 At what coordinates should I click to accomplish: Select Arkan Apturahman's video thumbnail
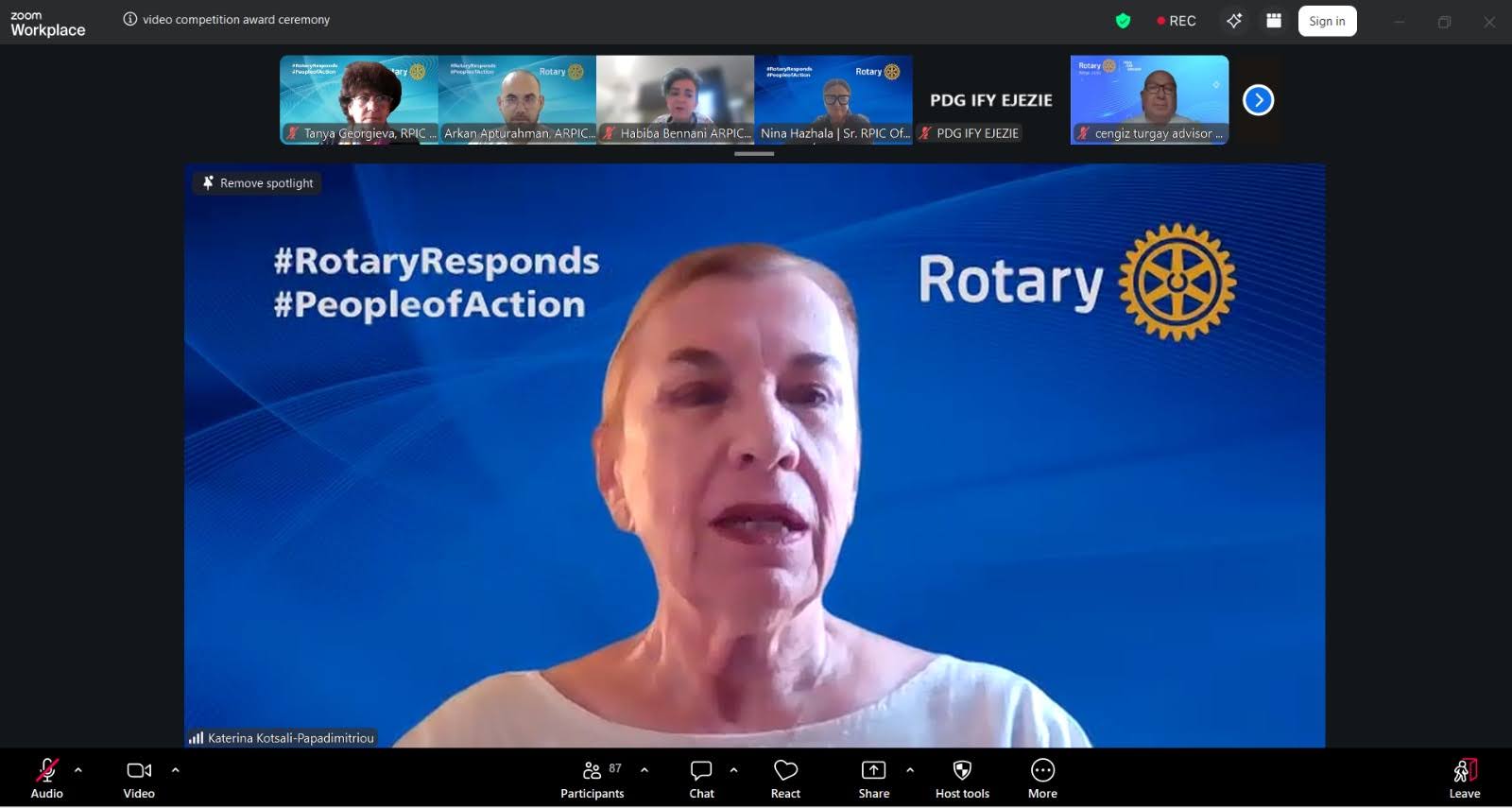point(517,99)
